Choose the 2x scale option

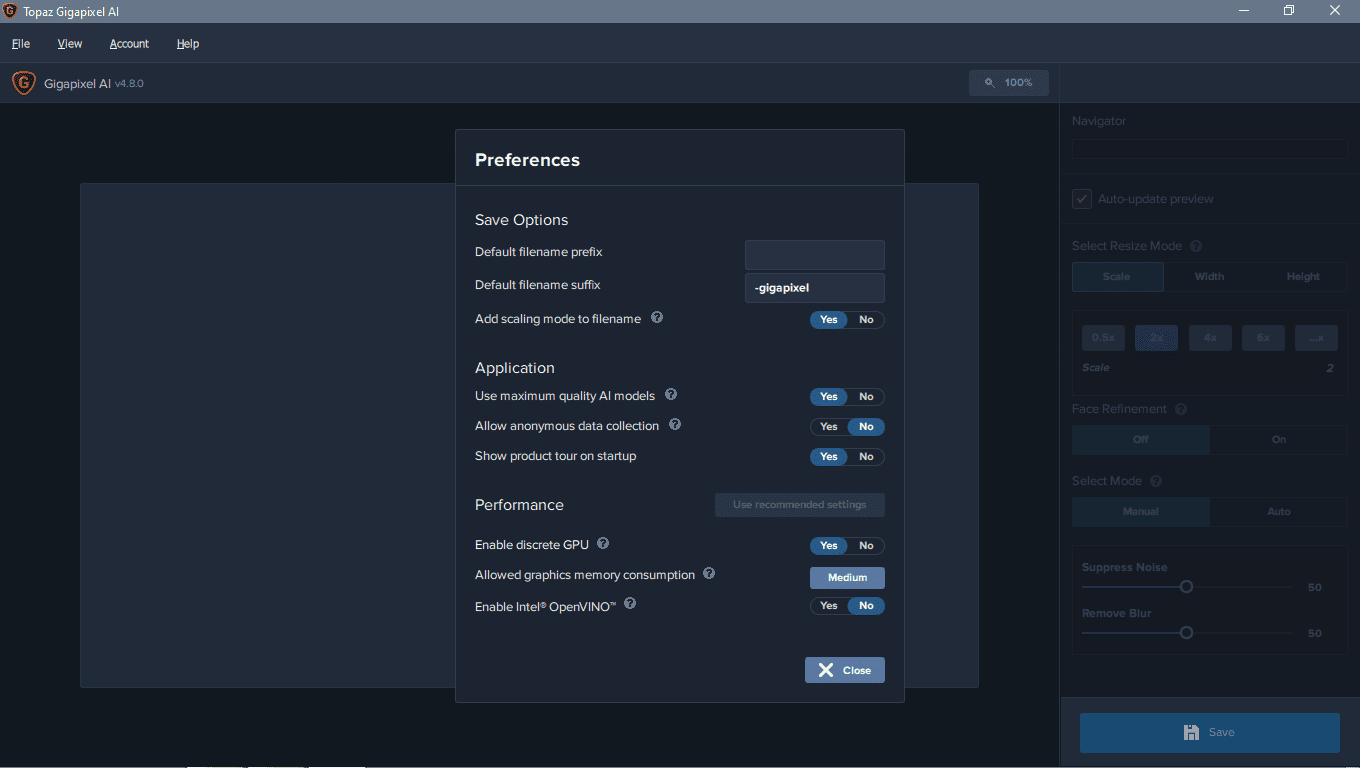point(1156,338)
